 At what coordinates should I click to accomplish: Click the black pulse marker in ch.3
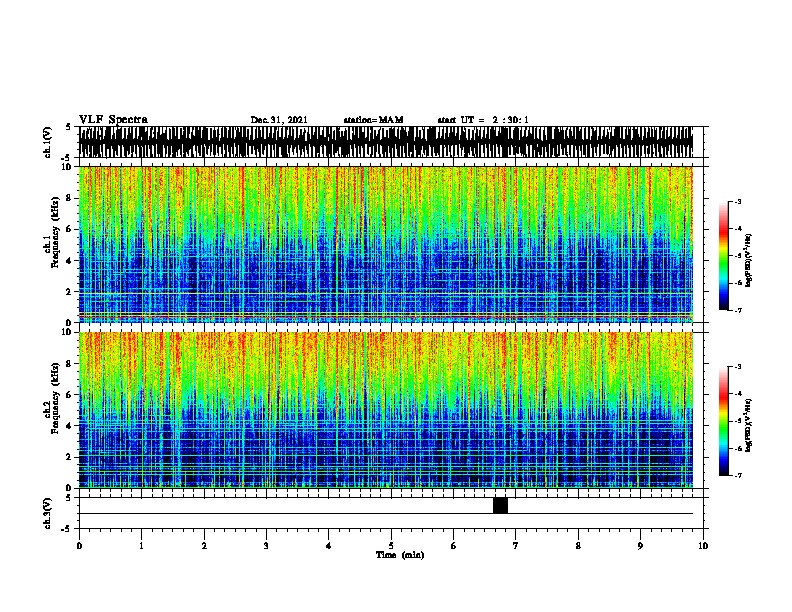point(500,505)
